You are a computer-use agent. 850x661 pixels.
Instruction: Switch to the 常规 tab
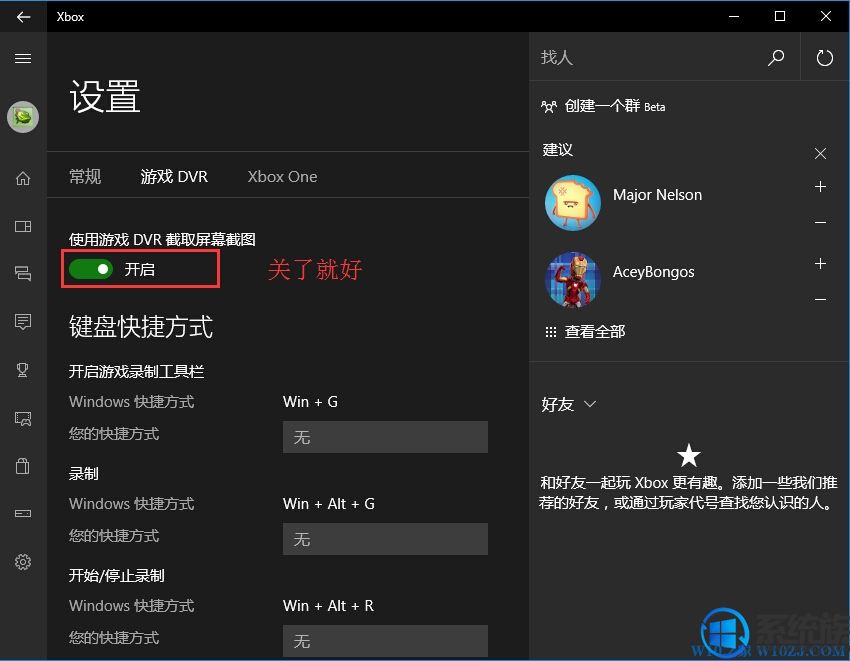click(85, 176)
